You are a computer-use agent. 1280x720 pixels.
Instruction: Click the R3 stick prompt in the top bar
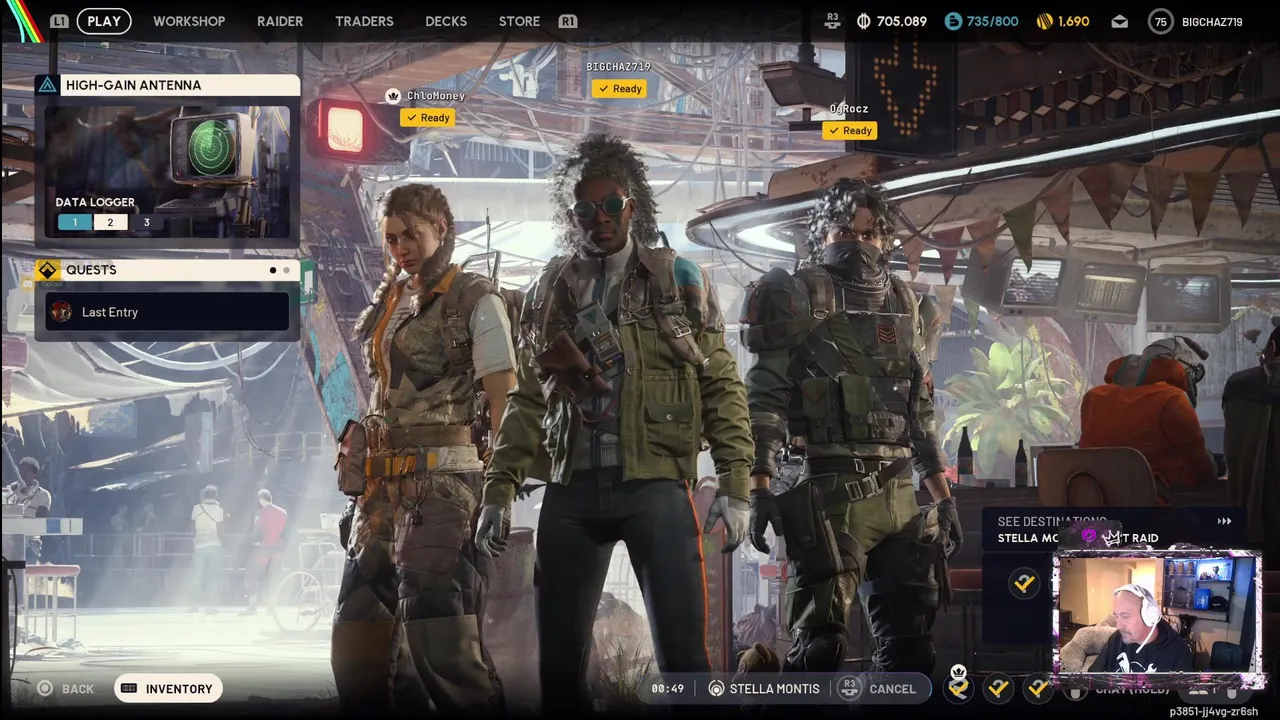pyautogui.click(x=832, y=19)
